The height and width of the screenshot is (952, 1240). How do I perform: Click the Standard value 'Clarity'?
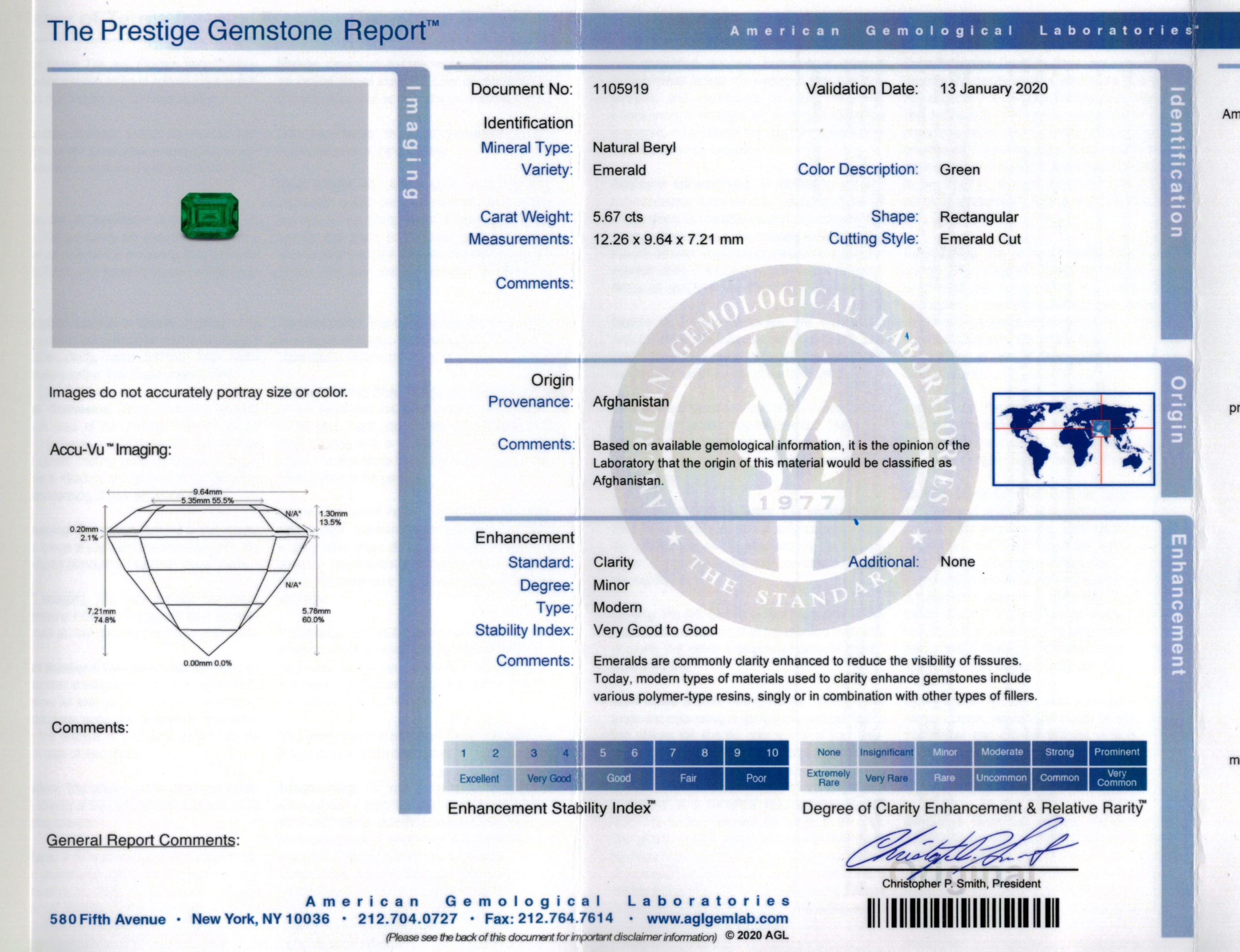click(x=614, y=562)
